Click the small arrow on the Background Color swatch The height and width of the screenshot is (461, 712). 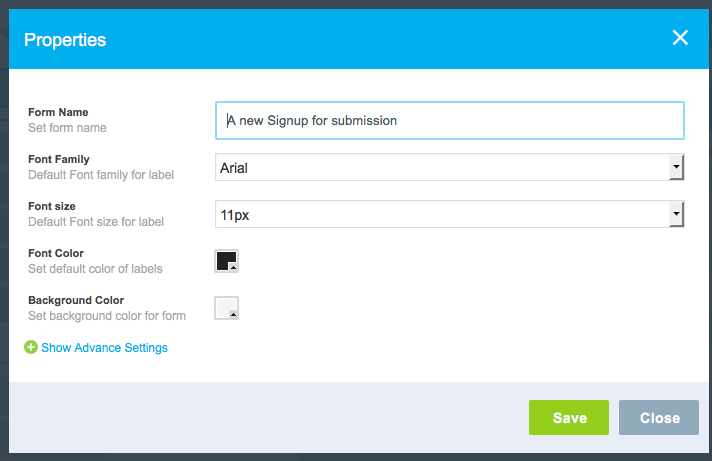click(x=233, y=315)
